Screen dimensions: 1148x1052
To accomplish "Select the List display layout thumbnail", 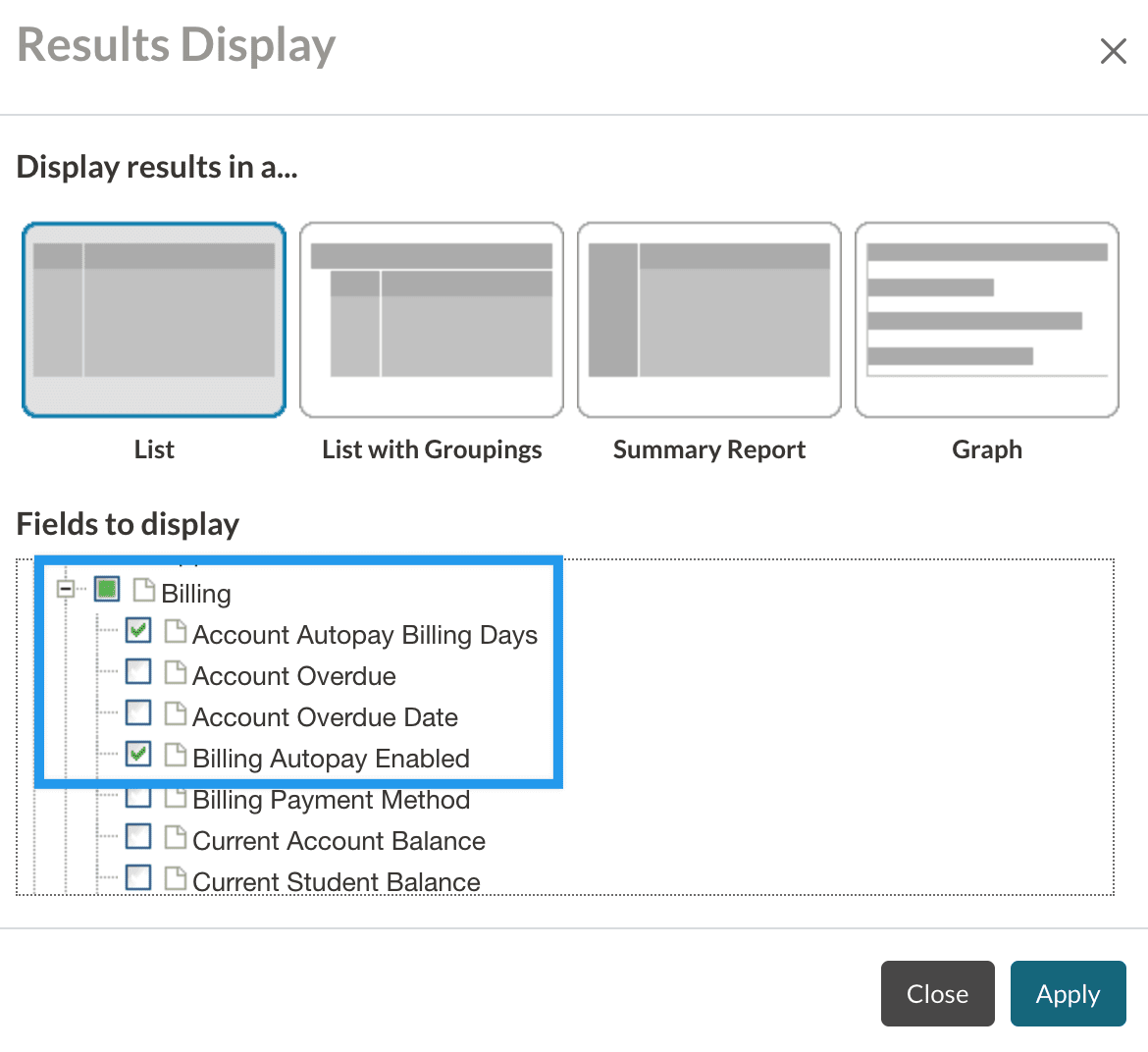I will [154, 320].
